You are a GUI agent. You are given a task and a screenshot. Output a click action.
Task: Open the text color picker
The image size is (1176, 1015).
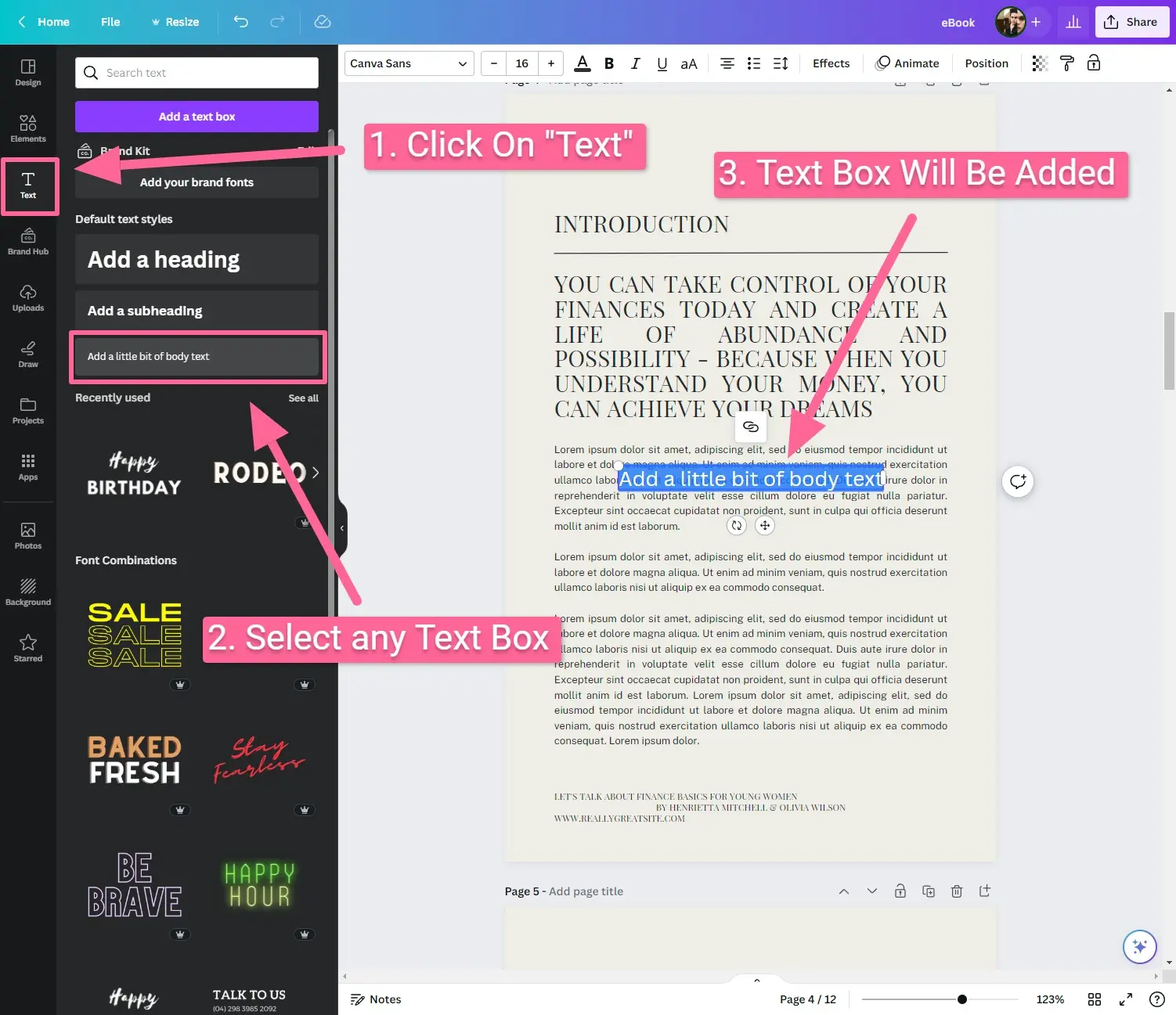[583, 63]
